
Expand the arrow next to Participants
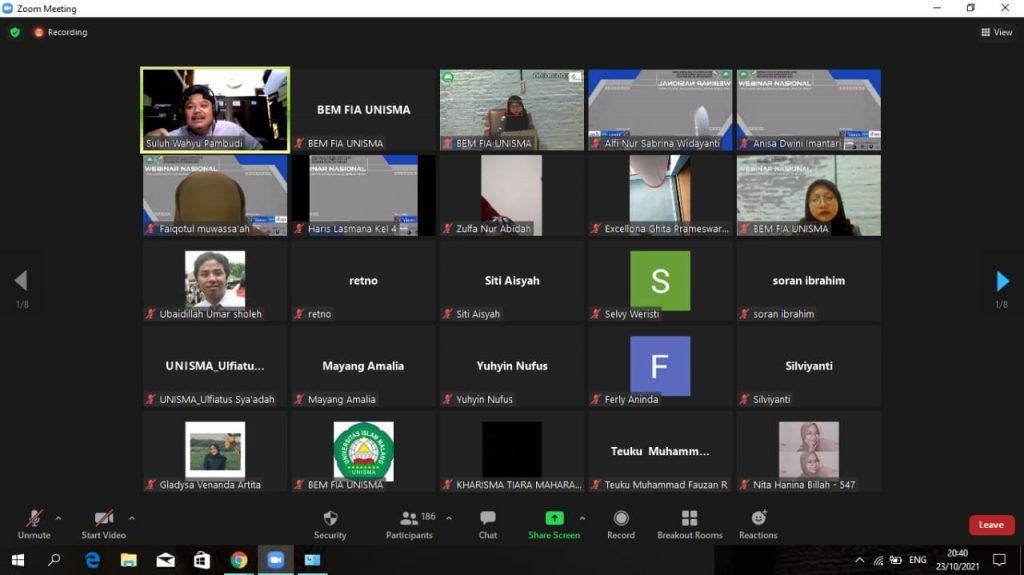point(449,518)
